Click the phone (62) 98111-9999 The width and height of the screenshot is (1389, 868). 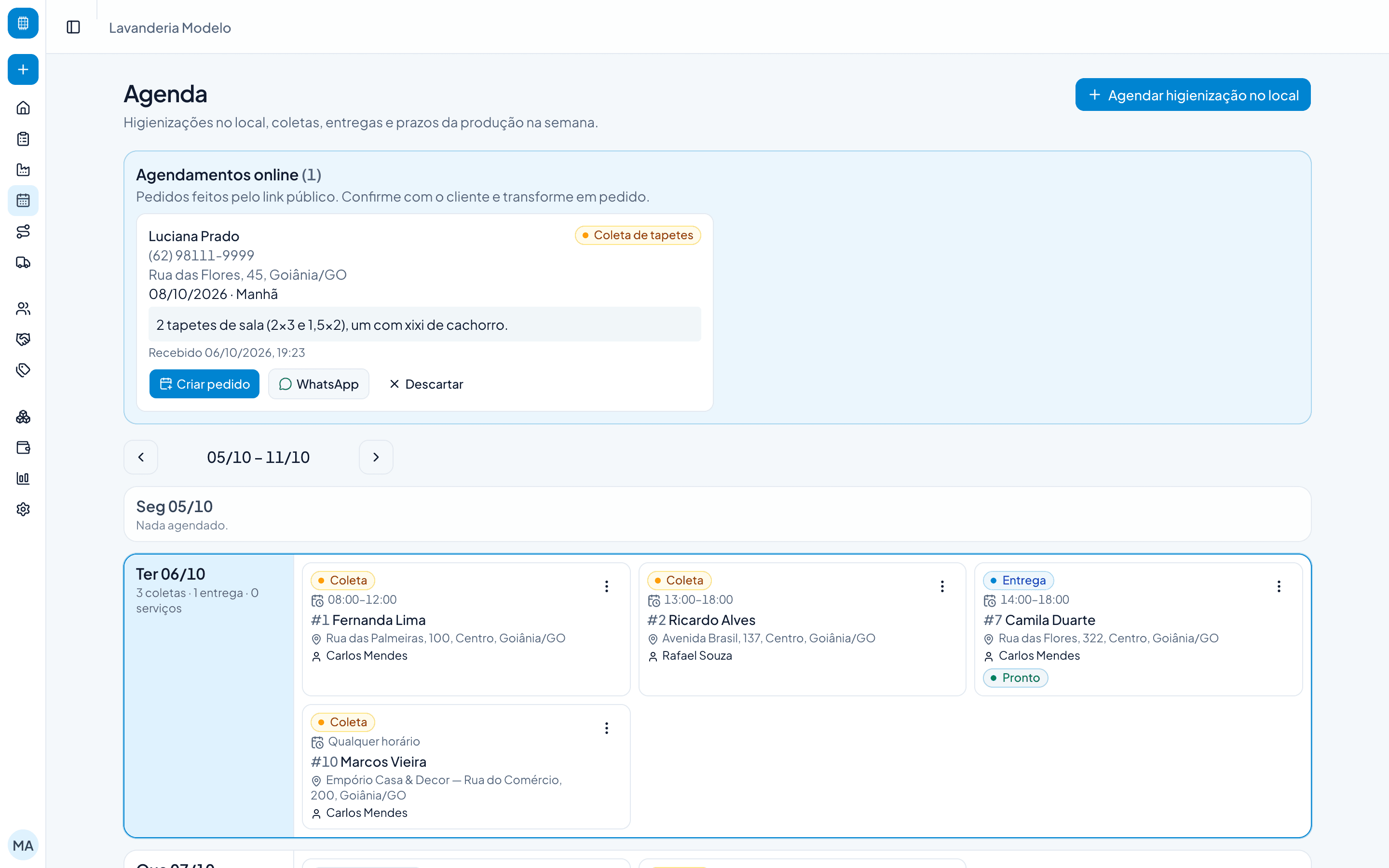[202, 256]
